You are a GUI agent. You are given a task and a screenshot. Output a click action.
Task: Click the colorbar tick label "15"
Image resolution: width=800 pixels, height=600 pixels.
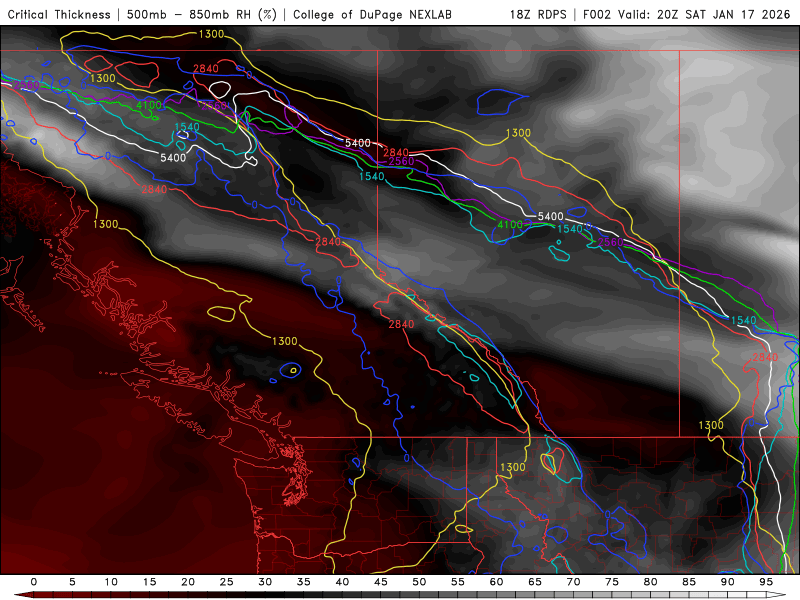(x=149, y=582)
